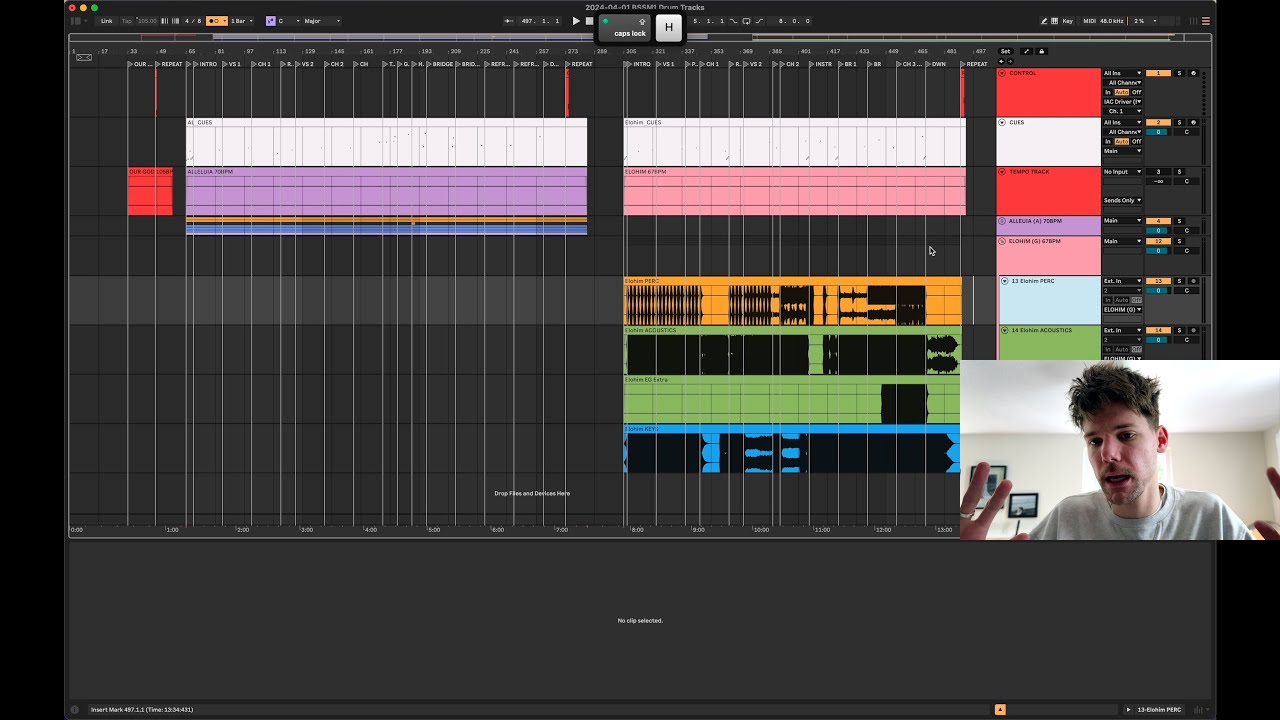Adjust the CUES track pan C control
This screenshot has width=1280, height=720.
click(x=1187, y=132)
